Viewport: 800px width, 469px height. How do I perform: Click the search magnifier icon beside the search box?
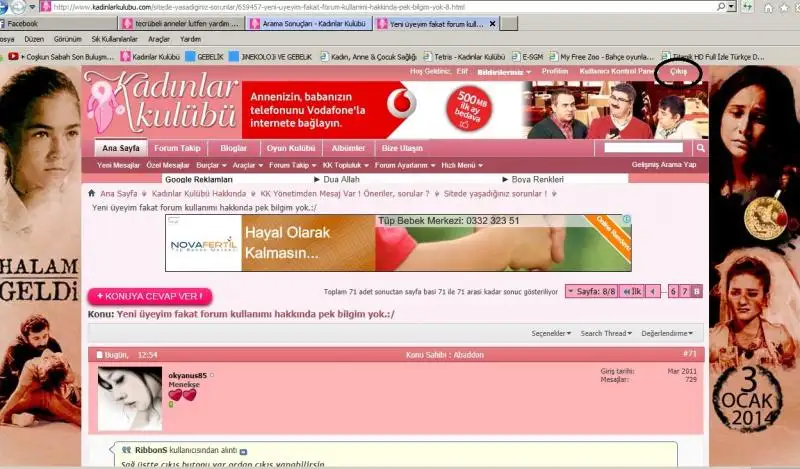click(x=700, y=148)
